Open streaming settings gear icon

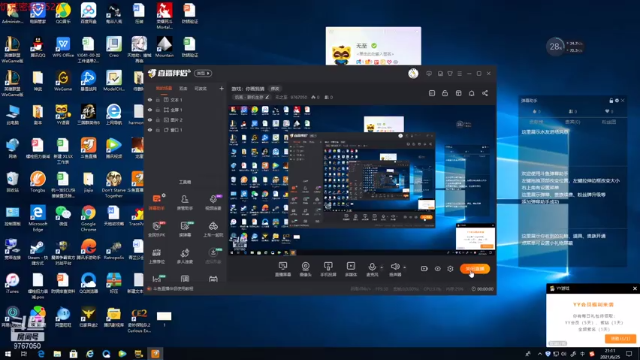pyautogui.click(x=450, y=269)
